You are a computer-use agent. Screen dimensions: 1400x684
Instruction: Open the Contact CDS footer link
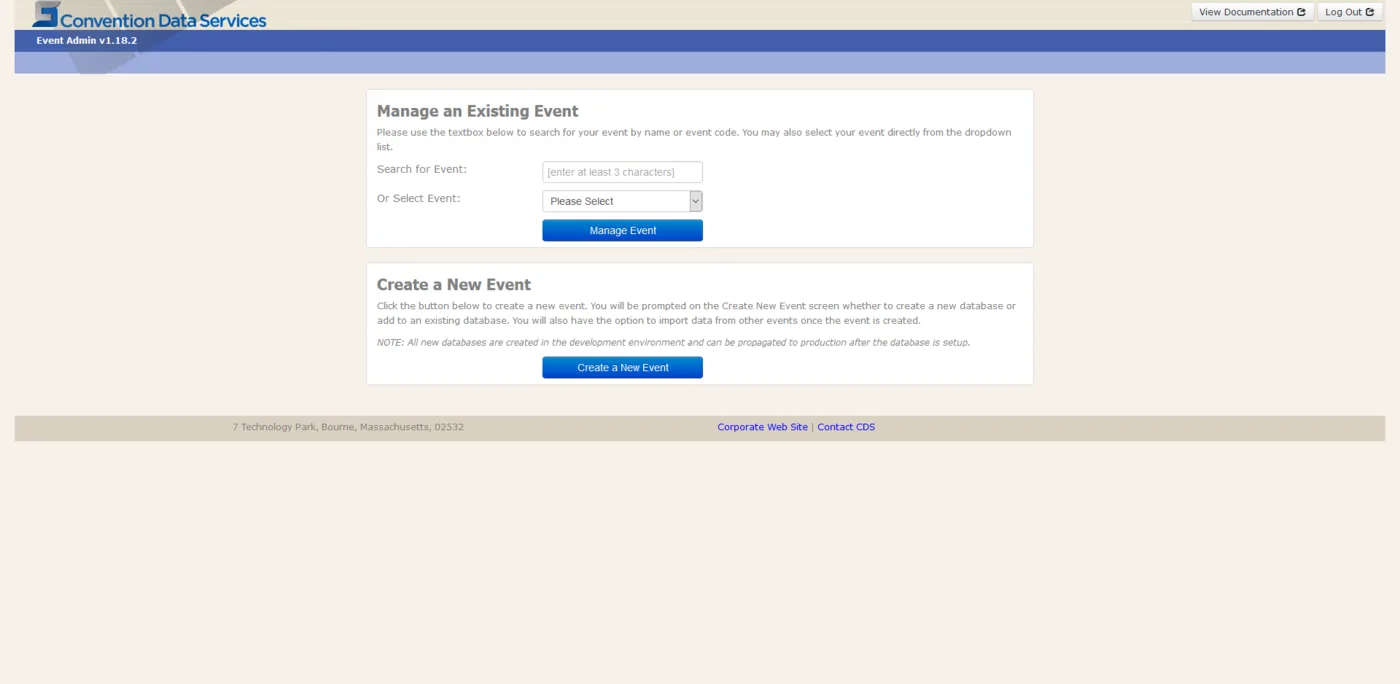(x=846, y=427)
